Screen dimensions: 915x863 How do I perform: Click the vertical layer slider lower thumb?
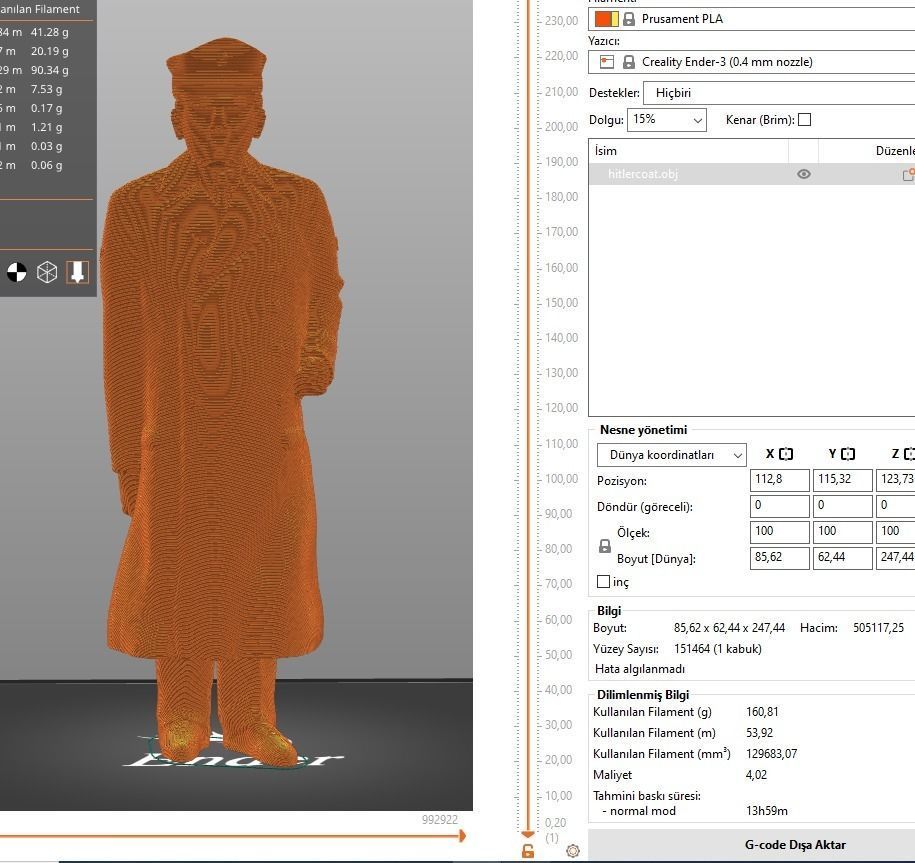coord(528,834)
